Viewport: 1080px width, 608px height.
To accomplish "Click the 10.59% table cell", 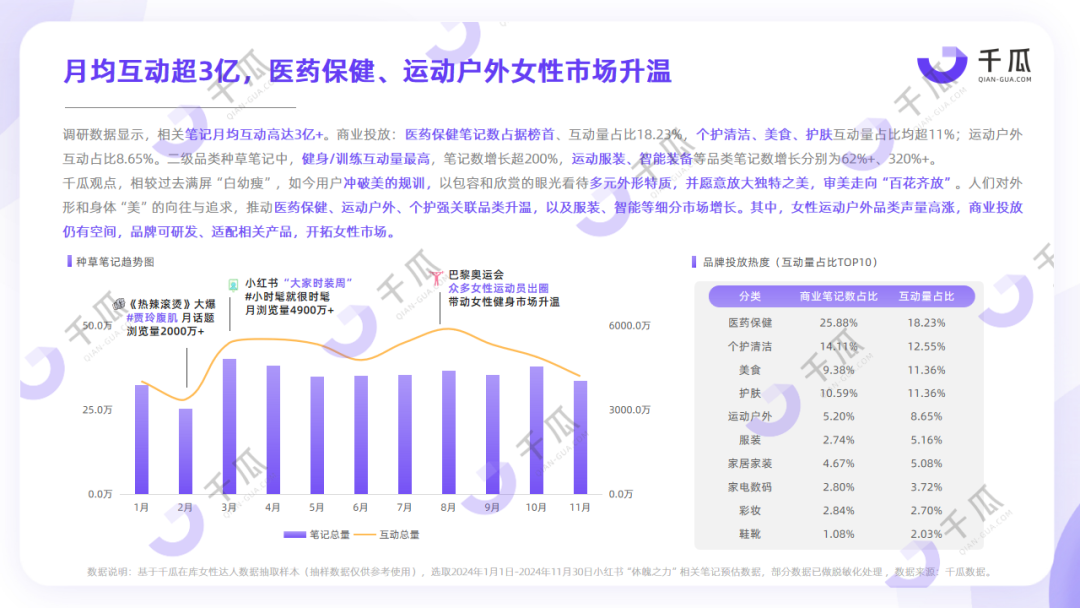I will click(x=838, y=393).
